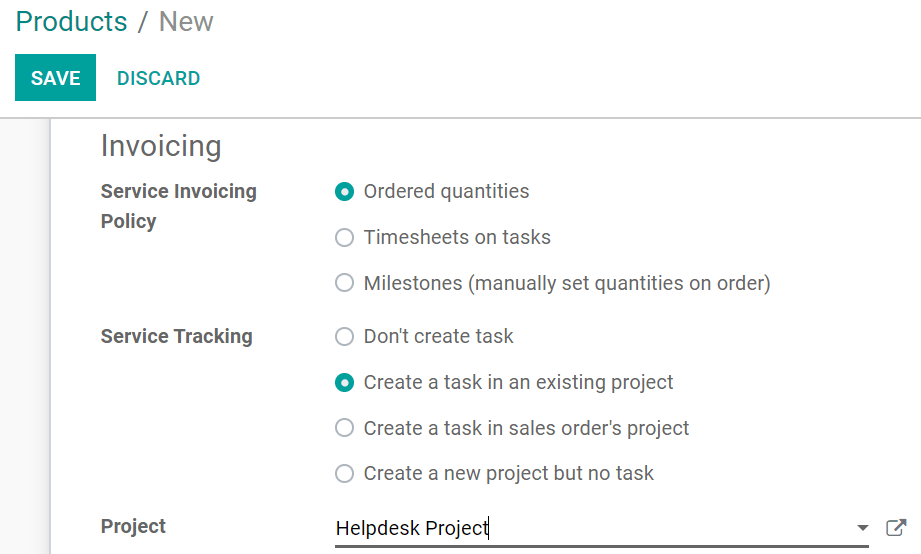Image resolution: width=921 pixels, height=554 pixels.
Task: Click the Helpdesk Project input field
Action: click(590, 528)
